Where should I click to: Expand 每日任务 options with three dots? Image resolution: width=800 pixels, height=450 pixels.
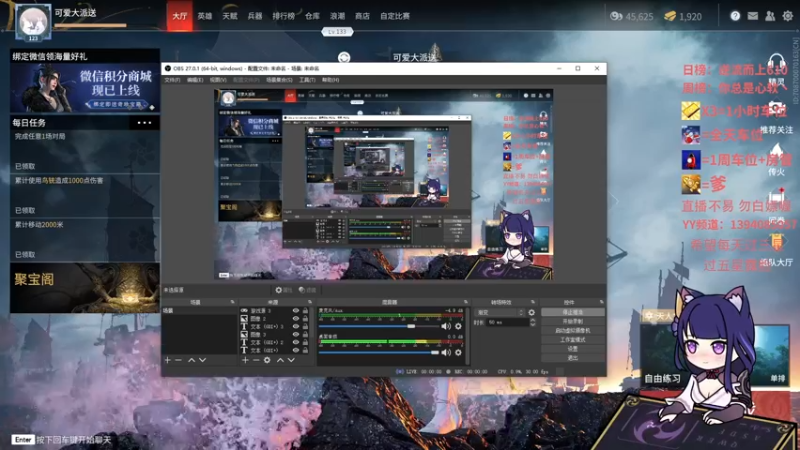(x=144, y=123)
